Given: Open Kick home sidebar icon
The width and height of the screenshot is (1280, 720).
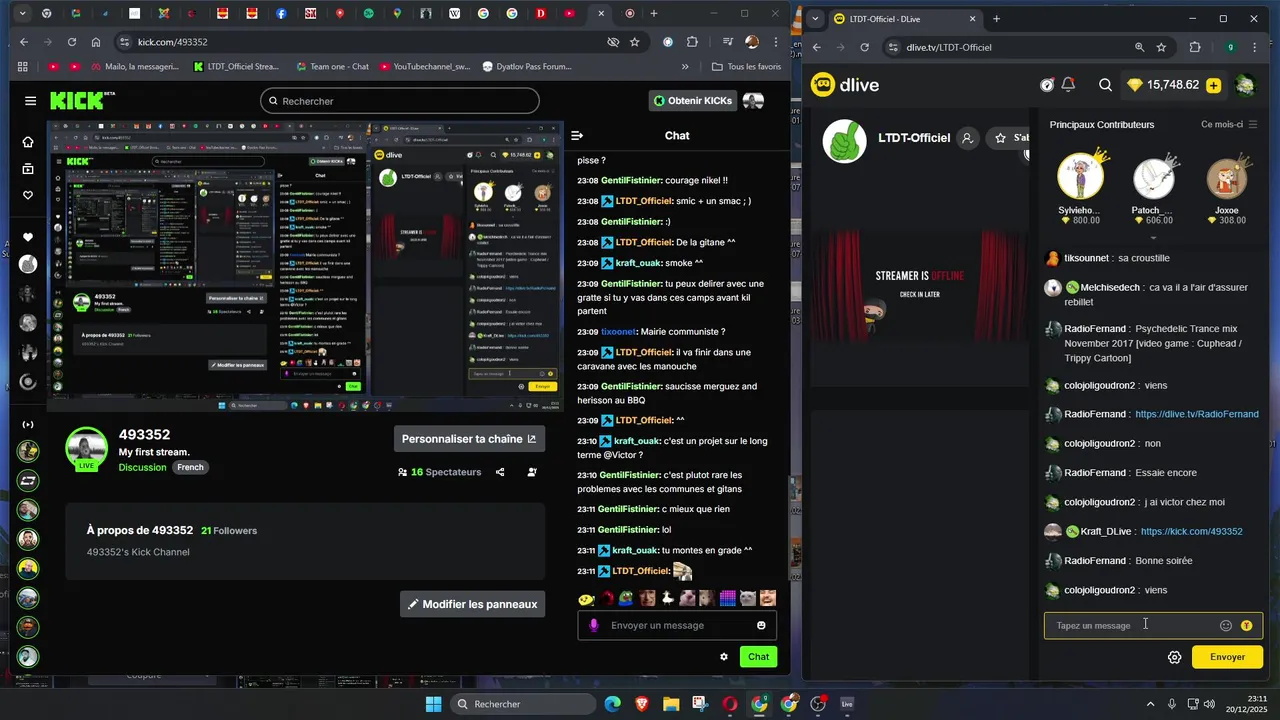Looking at the screenshot, I should click(x=28, y=142).
